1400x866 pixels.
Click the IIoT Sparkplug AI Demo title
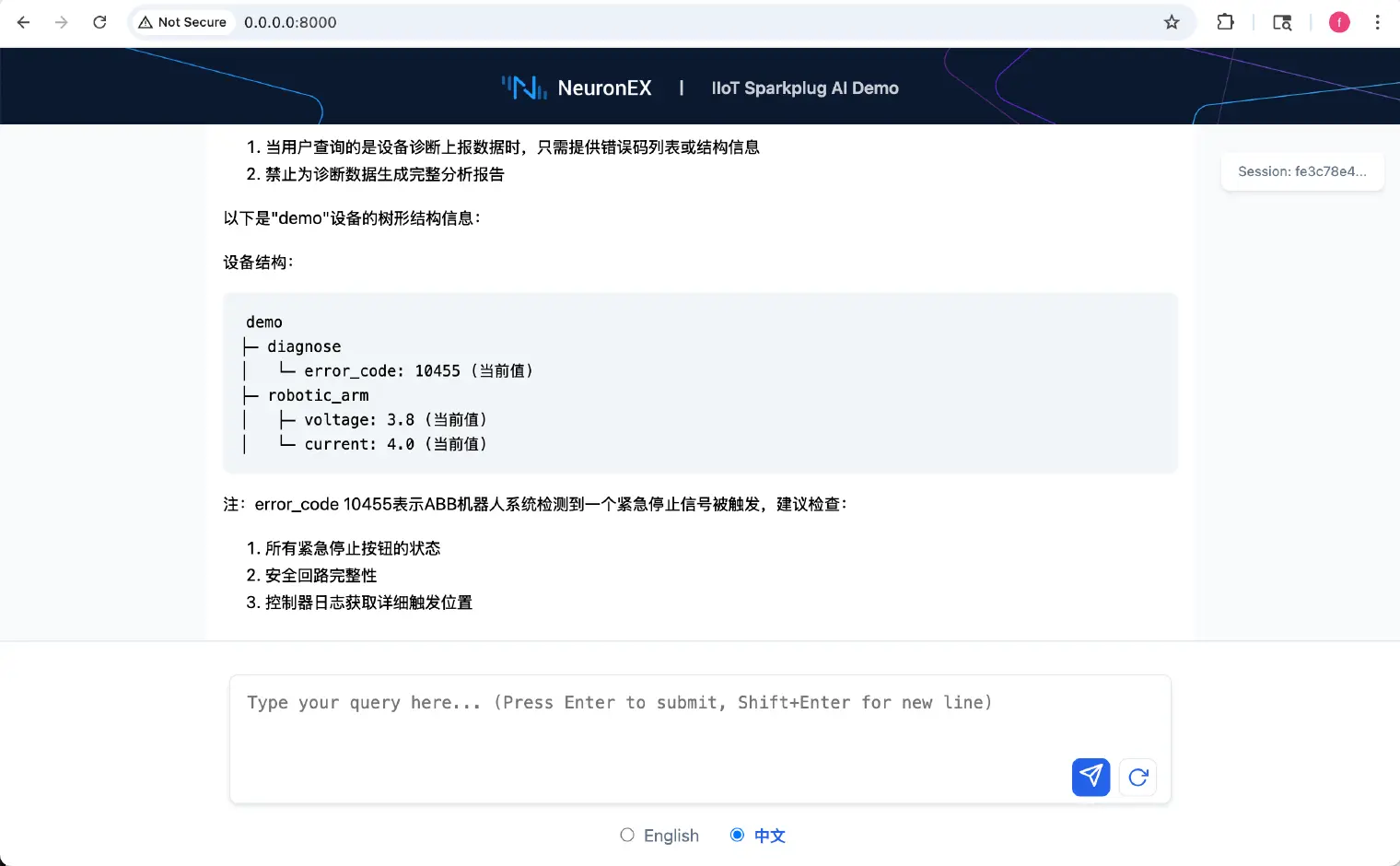tap(805, 88)
